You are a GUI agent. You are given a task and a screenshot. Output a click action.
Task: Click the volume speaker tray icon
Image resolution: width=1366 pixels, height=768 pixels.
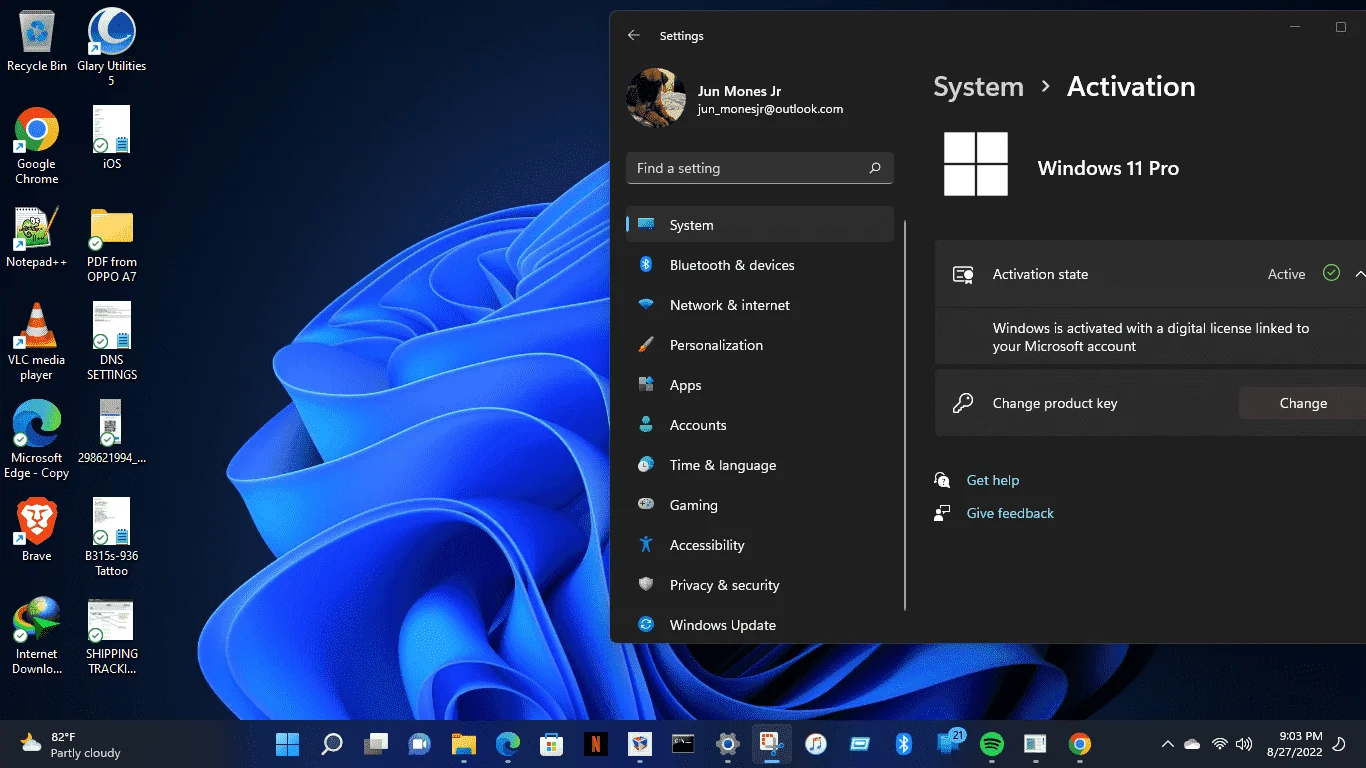[1244, 744]
